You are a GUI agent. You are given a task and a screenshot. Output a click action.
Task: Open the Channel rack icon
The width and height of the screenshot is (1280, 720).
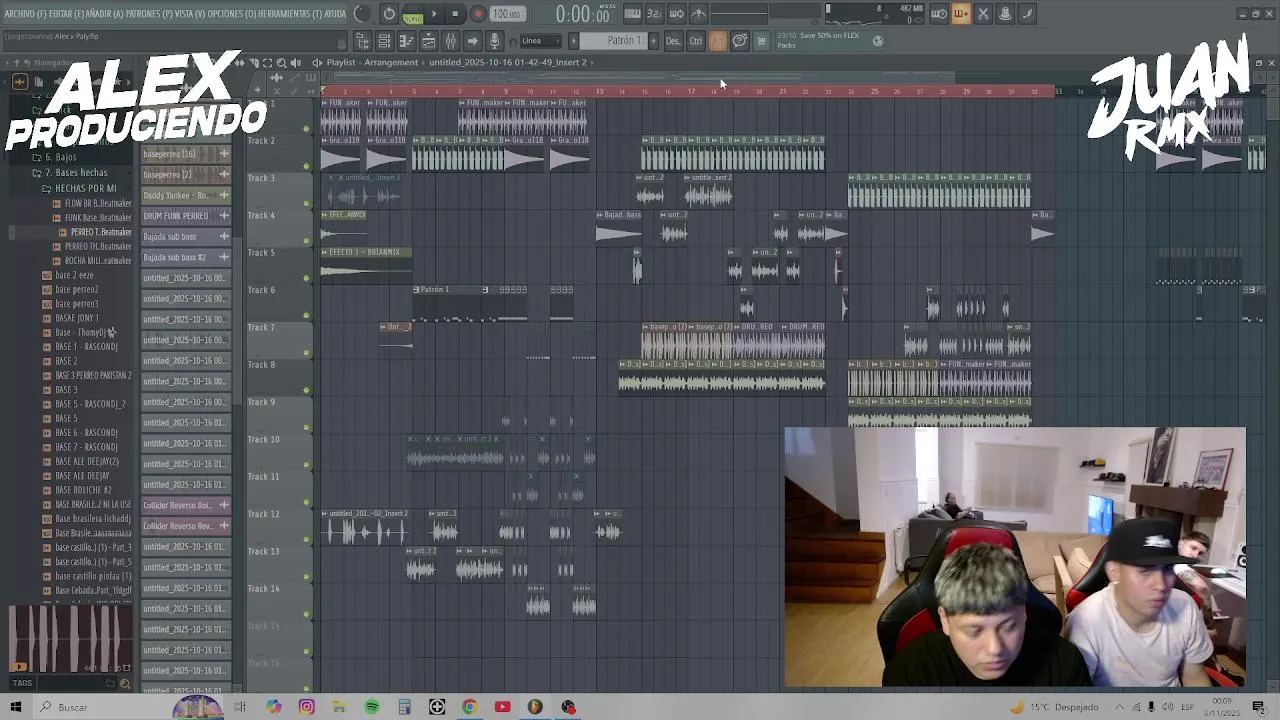coord(384,41)
